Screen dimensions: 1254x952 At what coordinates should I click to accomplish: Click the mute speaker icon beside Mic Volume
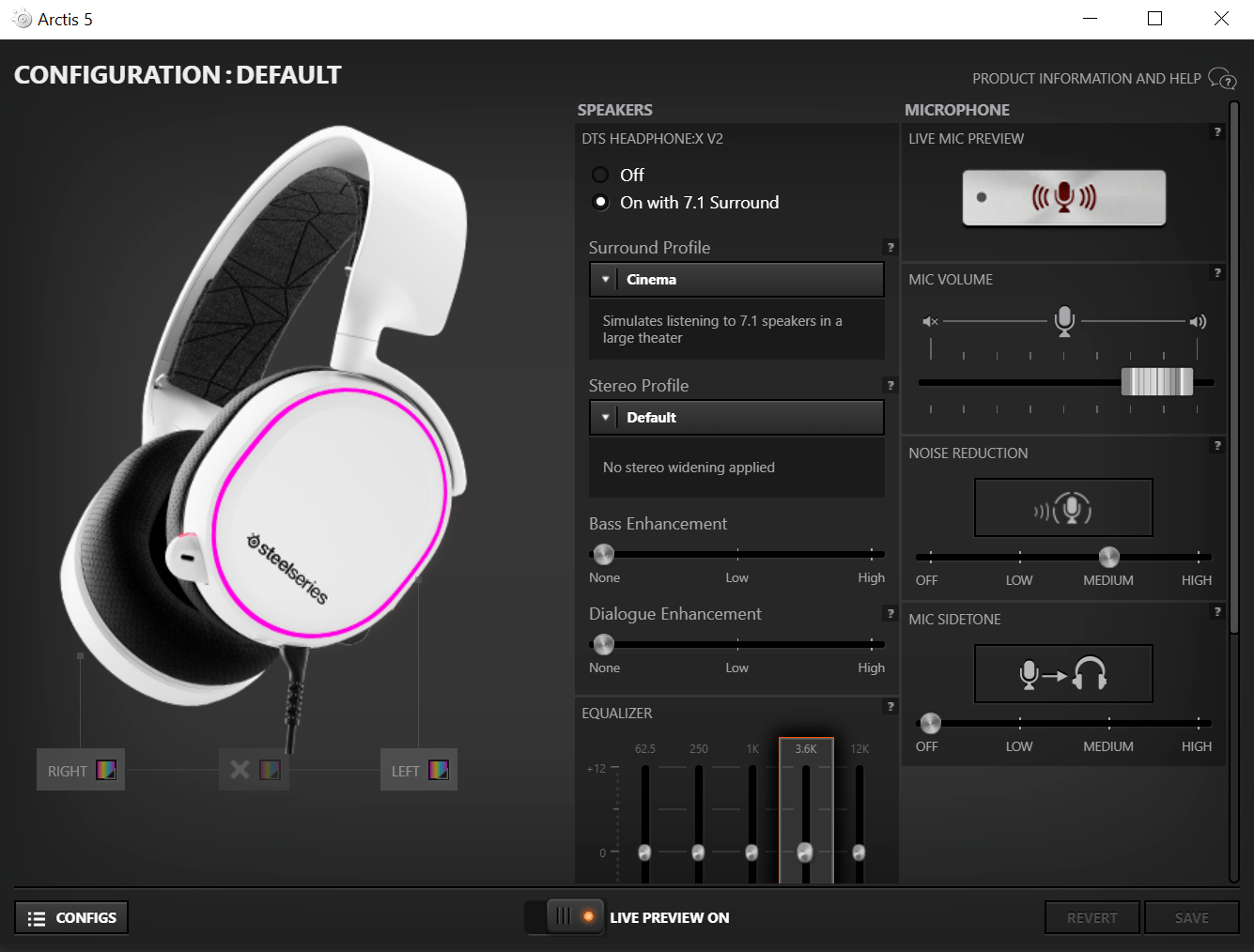[x=929, y=321]
